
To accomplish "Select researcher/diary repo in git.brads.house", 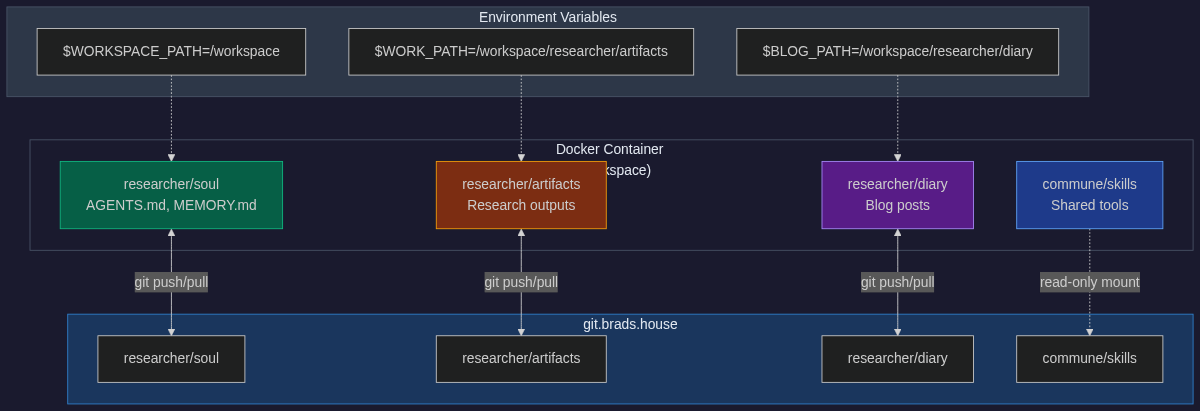I will (x=897, y=358).
